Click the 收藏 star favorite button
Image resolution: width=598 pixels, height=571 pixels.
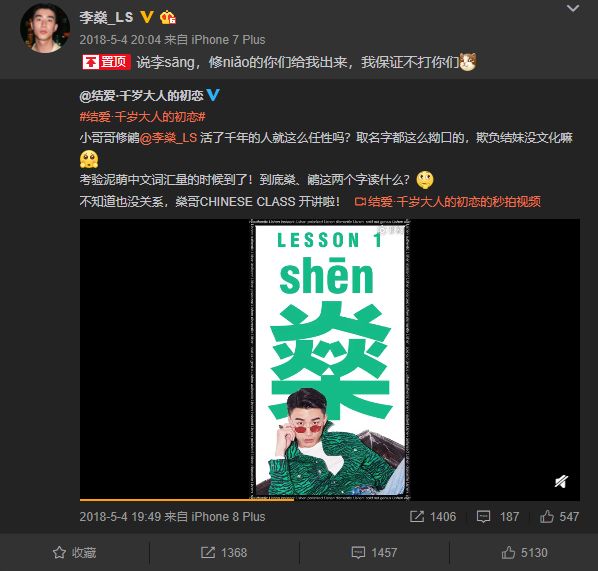tap(74, 552)
